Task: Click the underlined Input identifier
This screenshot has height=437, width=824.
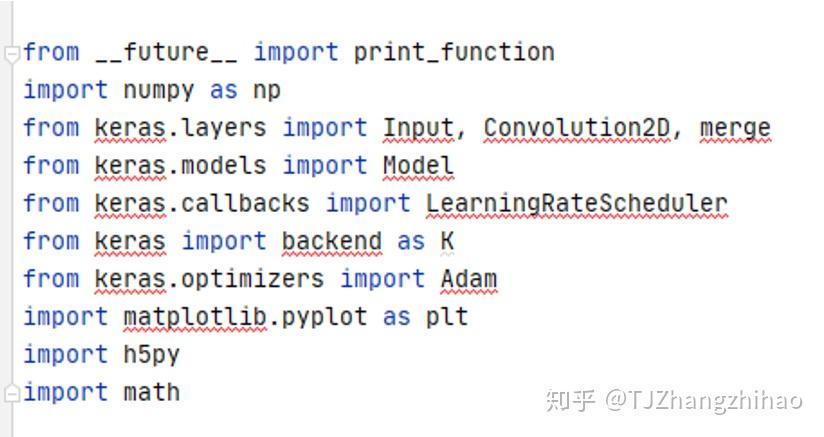Action: coord(418,128)
